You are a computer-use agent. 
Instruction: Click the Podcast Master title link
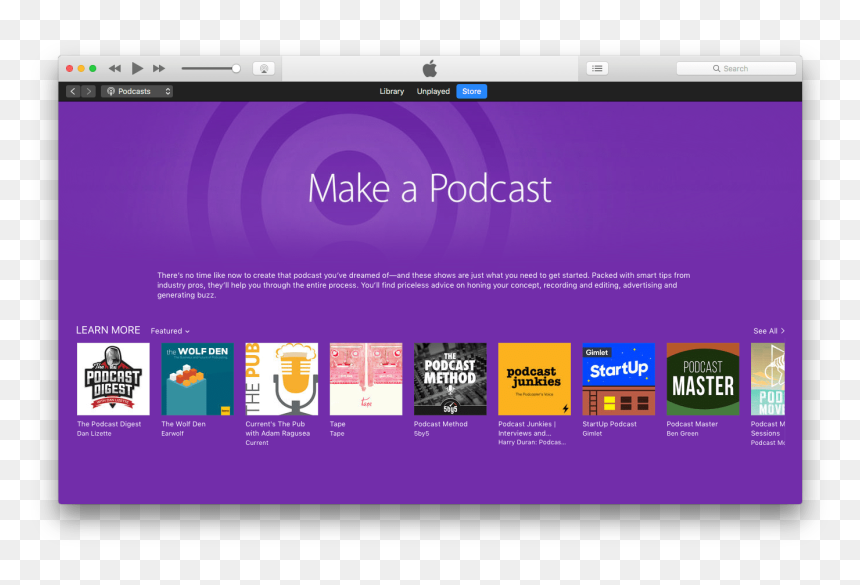(x=692, y=424)
